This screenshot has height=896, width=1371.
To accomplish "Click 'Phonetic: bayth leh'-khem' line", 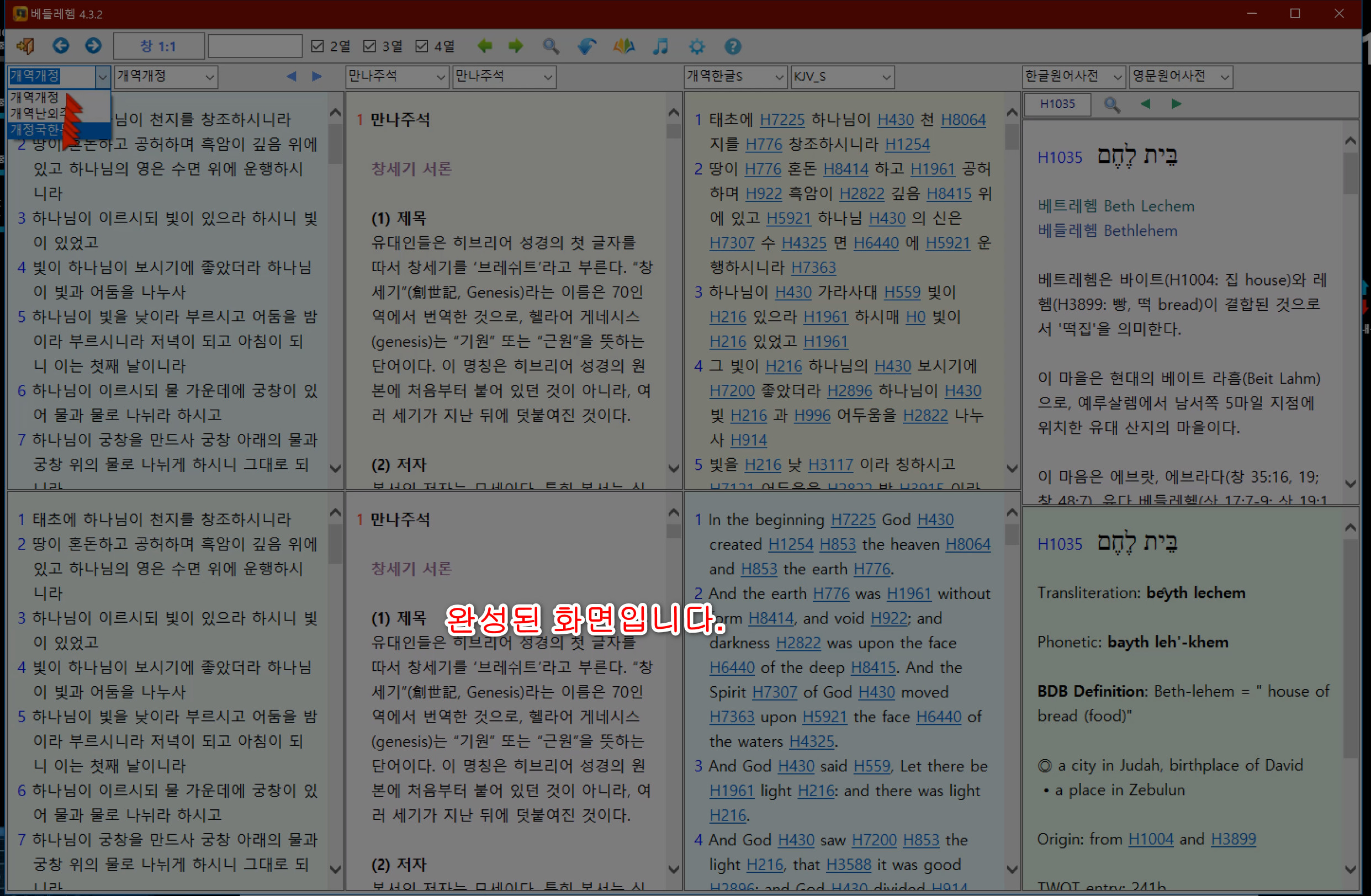I will (x=1132, y=643).
